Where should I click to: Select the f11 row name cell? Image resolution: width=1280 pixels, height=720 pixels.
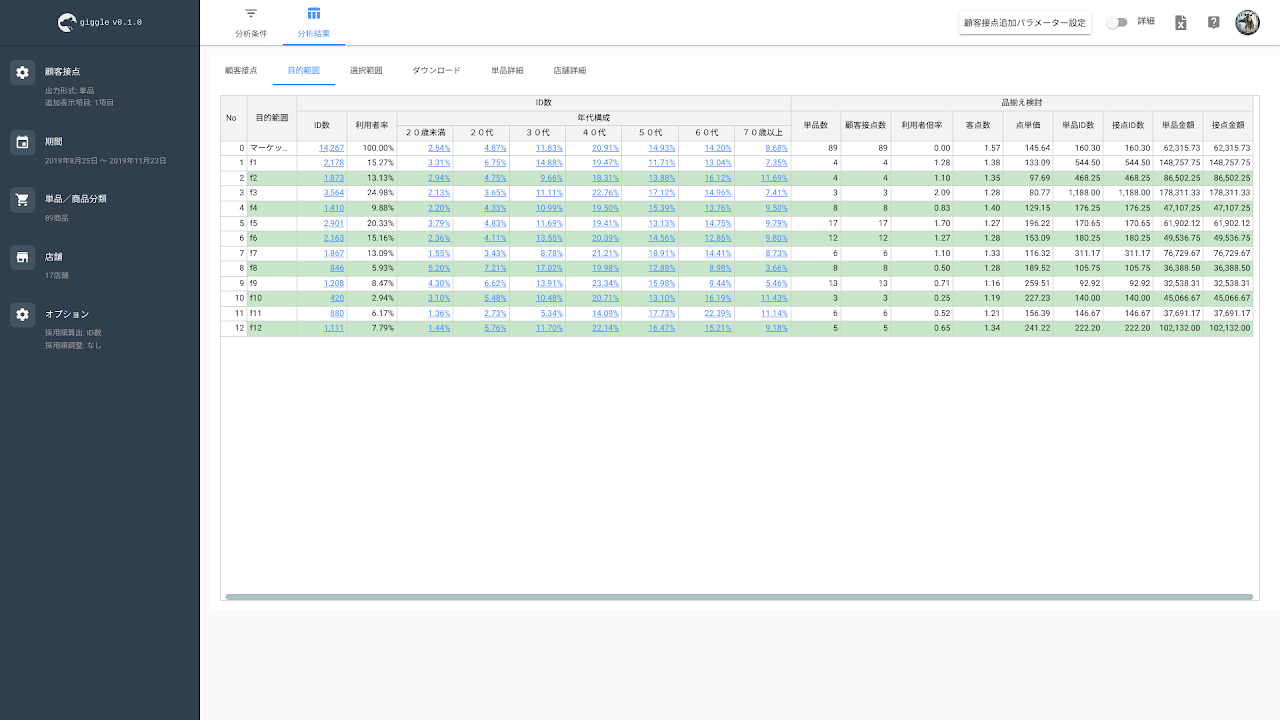(271, 313)
